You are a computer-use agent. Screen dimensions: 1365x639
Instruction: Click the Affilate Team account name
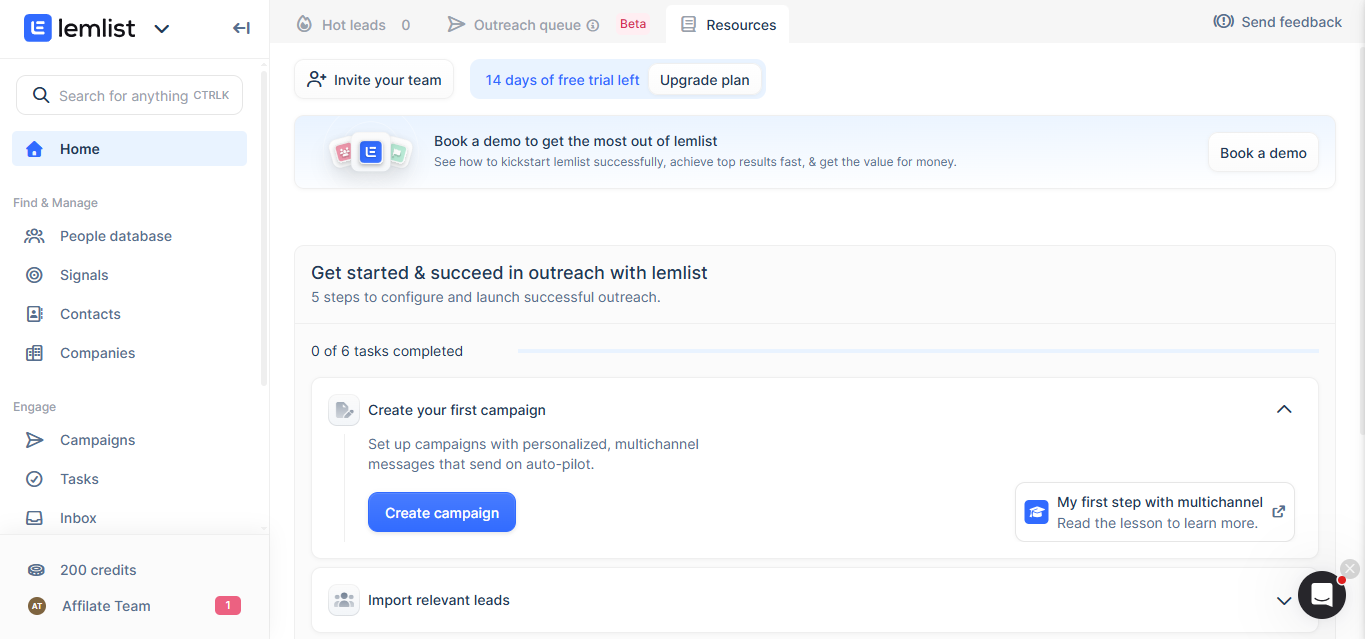[x=106, y=606]
